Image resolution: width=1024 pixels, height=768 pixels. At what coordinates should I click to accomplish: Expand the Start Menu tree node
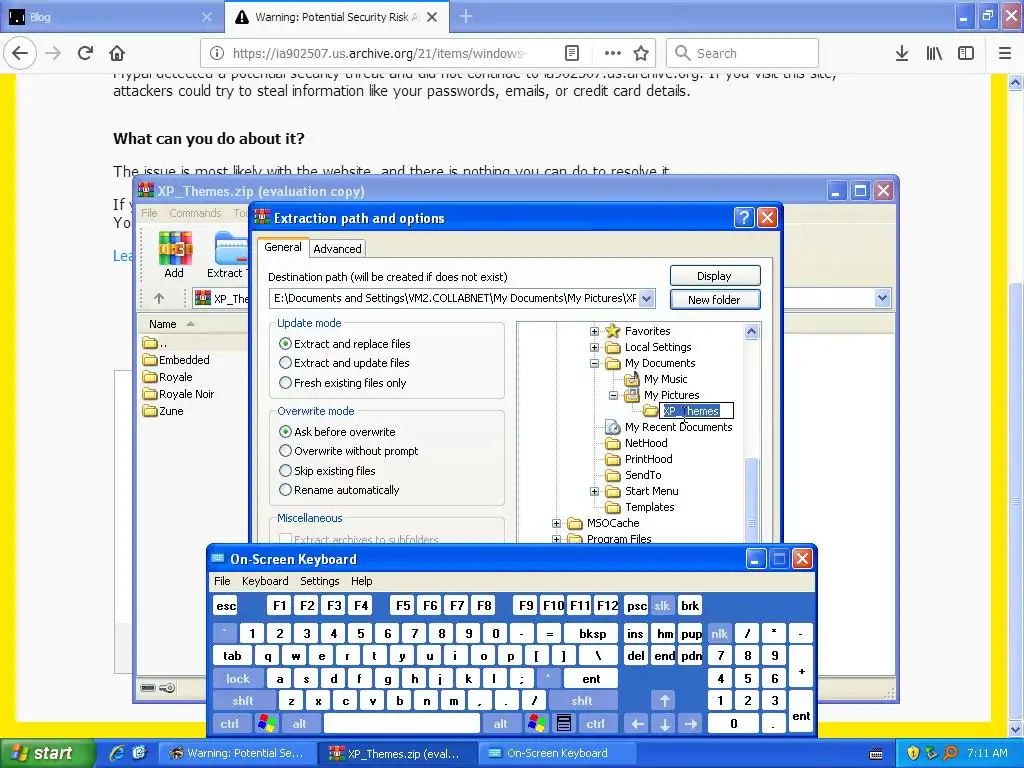[x=594, y=491]
